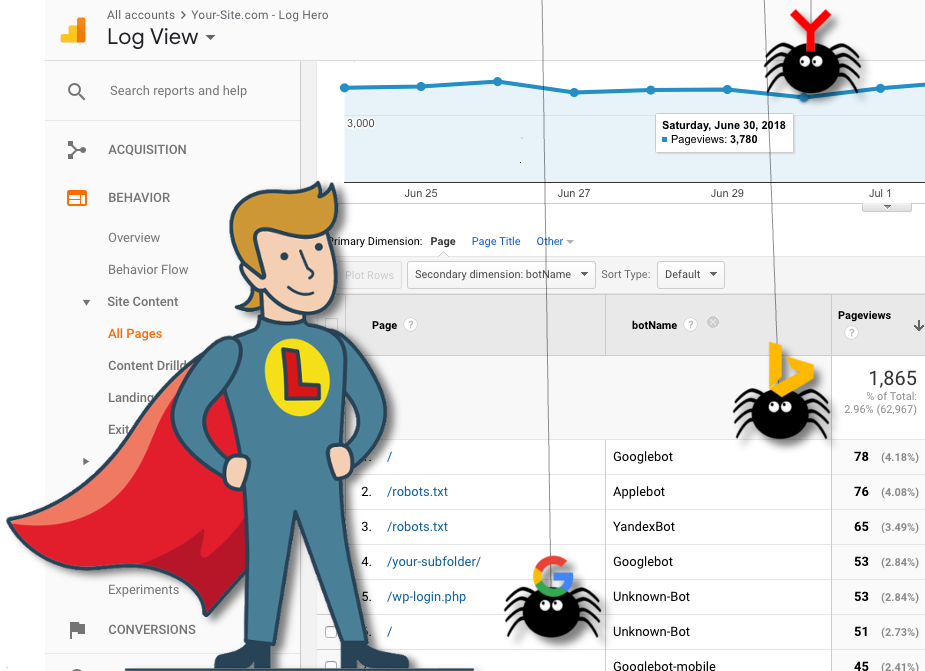Open the Experiments report
The image size is (925, 671).
click(143, 590)
